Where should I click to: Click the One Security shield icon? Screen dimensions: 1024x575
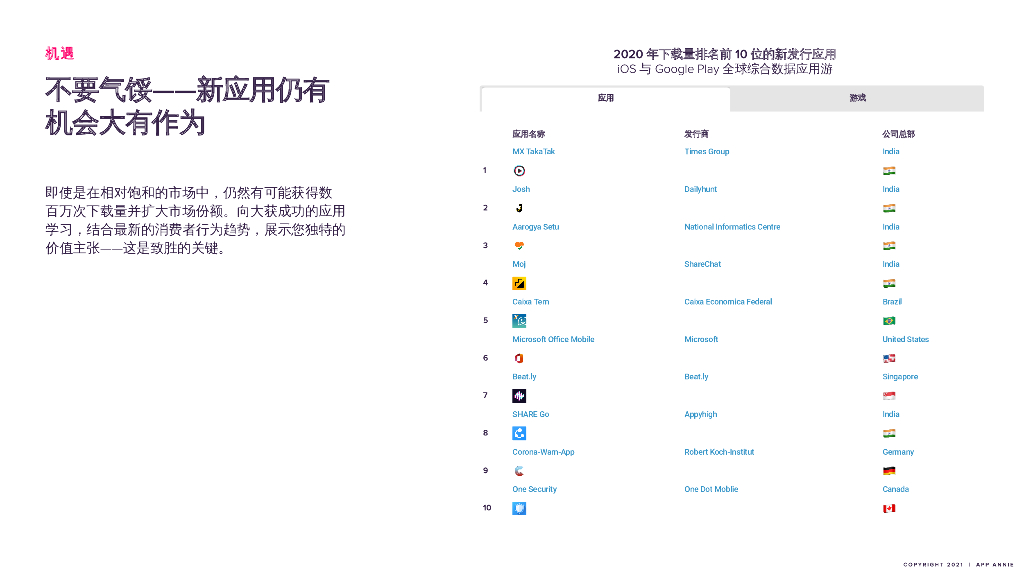(x=519, y=508)
